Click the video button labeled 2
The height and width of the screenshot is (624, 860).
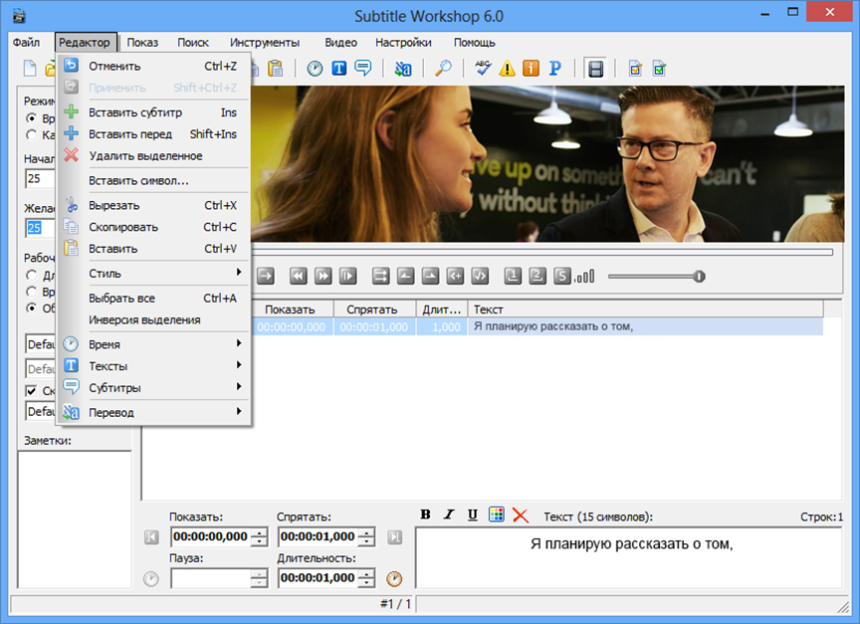[538, 276]
